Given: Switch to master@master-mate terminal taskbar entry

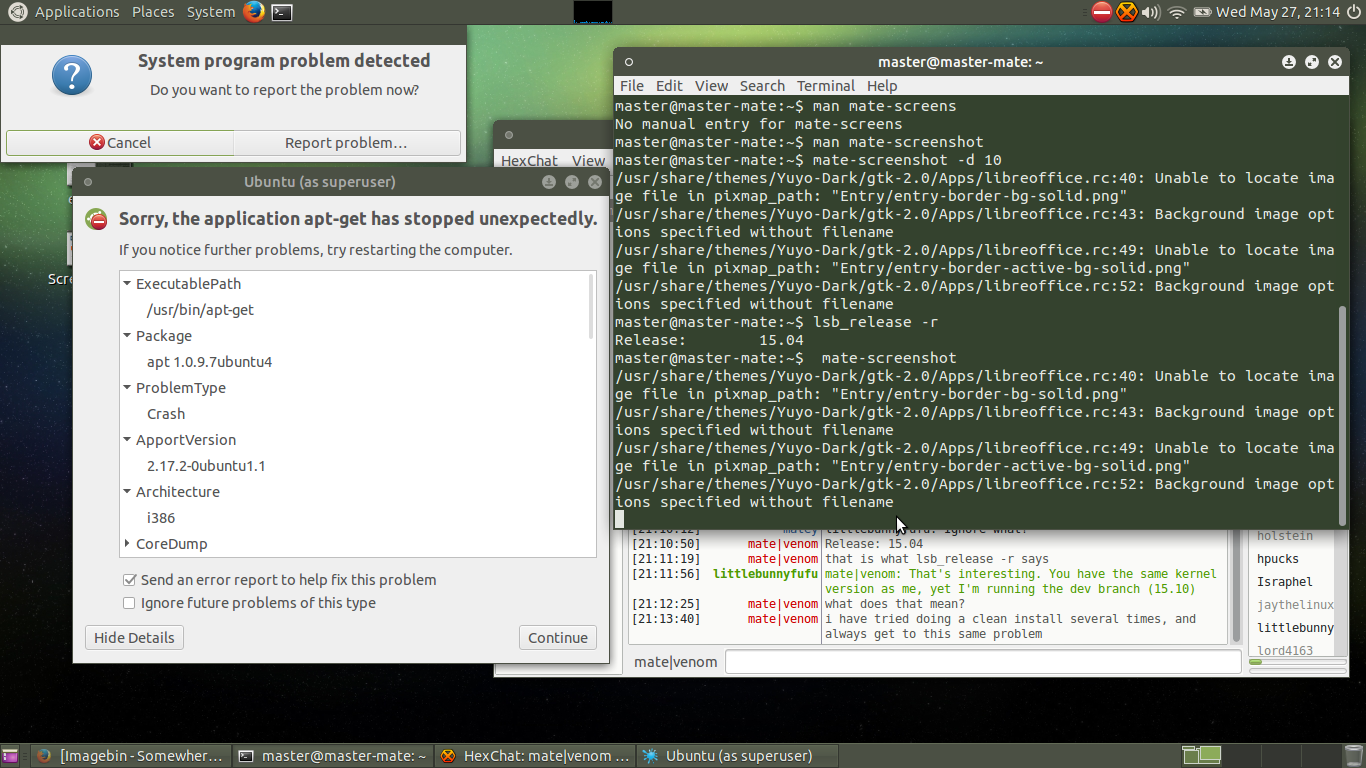Looking at the screenshot, I should pos(334,756).
